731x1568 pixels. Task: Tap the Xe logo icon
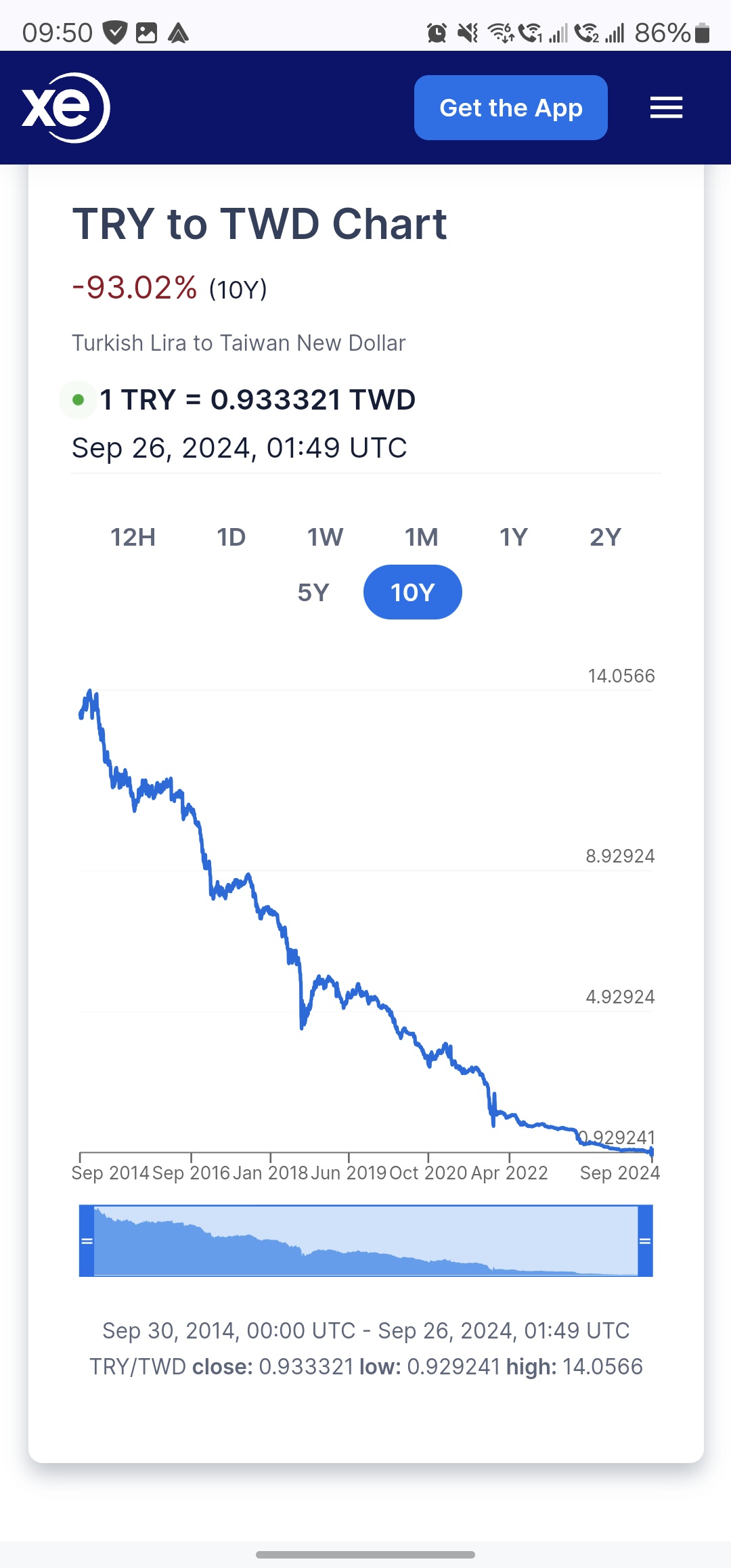click(66, 108)
